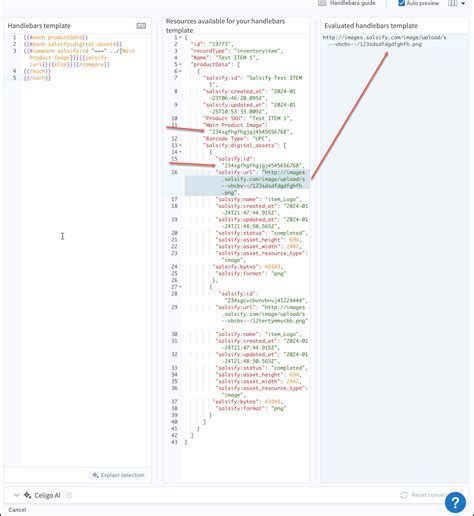Click the Celigo AI sparkle icon
This screenshot has height=516, width=474.
coord(28,495)
